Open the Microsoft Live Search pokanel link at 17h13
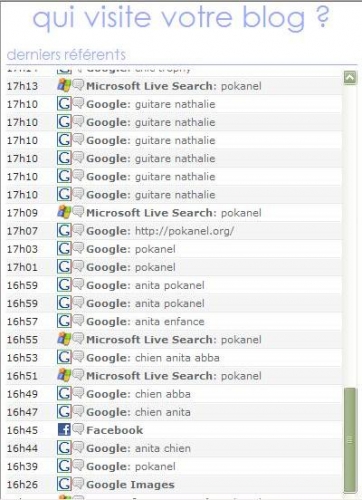The image size is (362, 500). tap(174, 86)
